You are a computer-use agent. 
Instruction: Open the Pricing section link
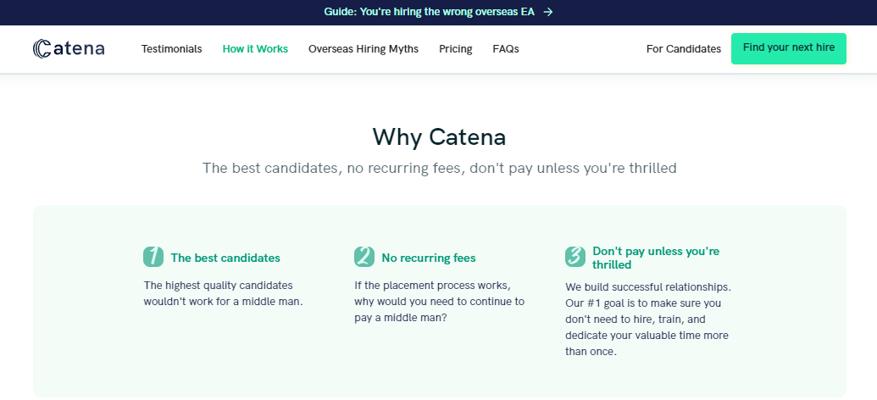click(455, 49)
